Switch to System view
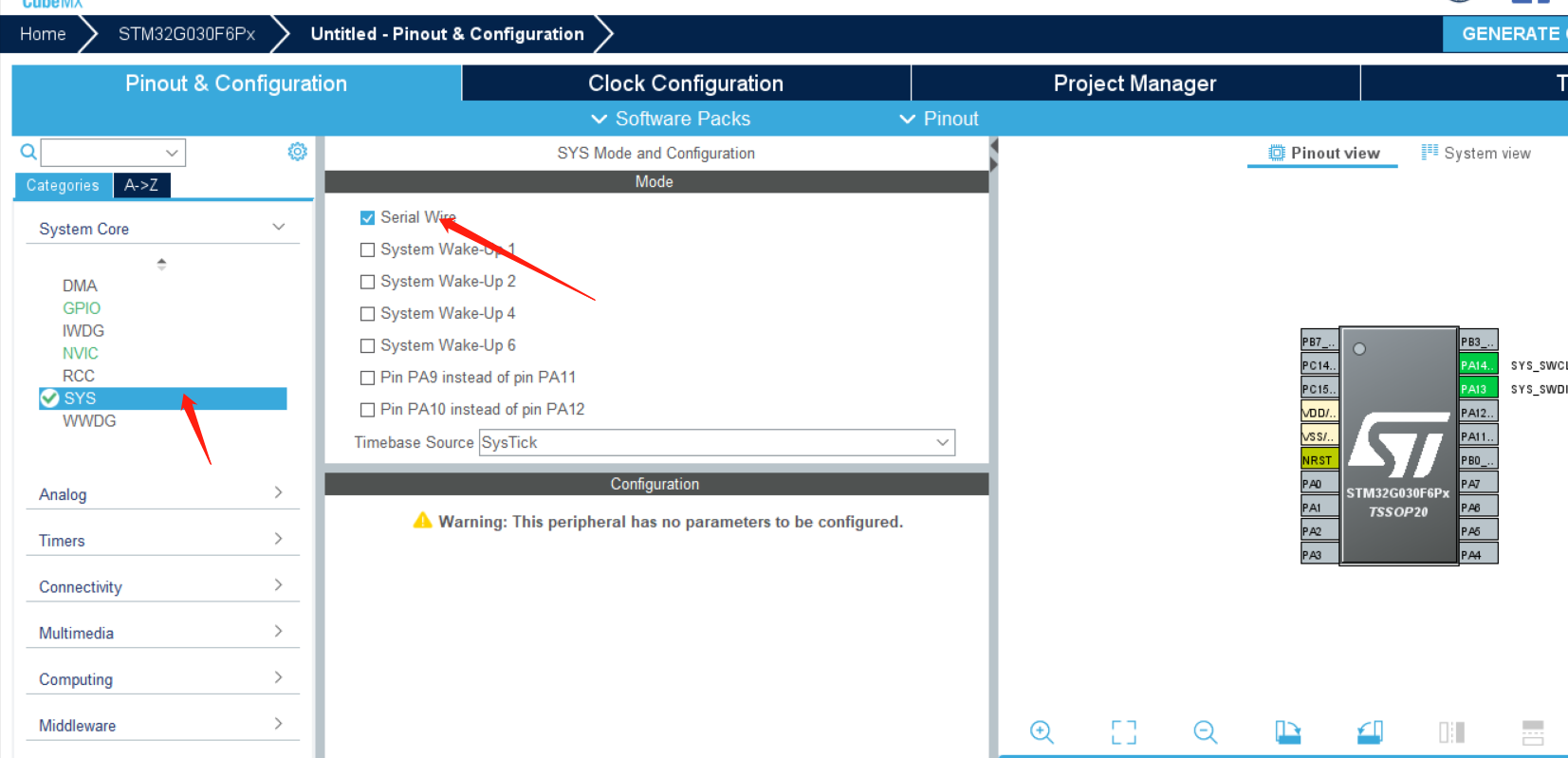 (1476, 153)
